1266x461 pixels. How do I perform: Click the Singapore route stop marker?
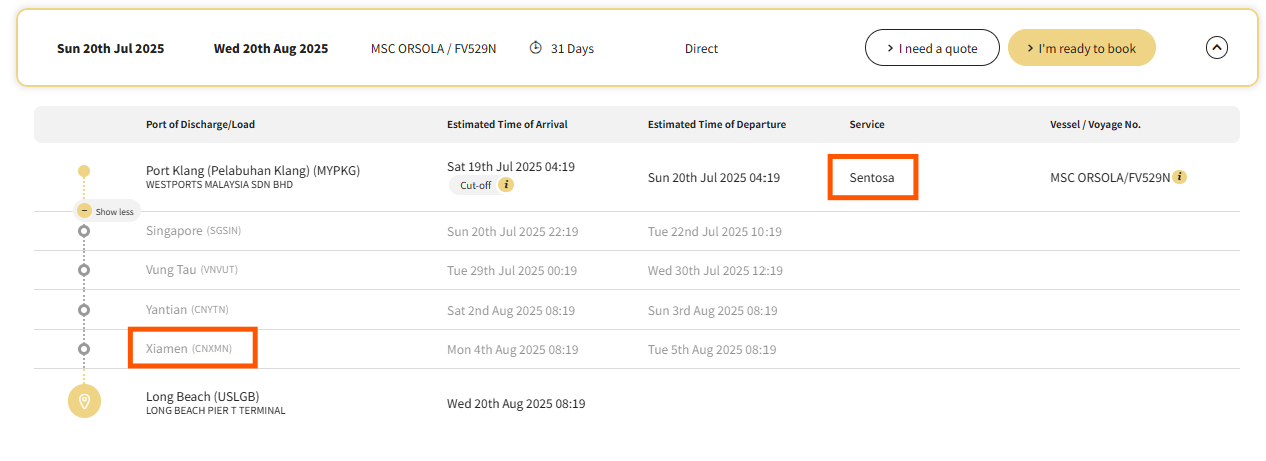tap(84, 231)
